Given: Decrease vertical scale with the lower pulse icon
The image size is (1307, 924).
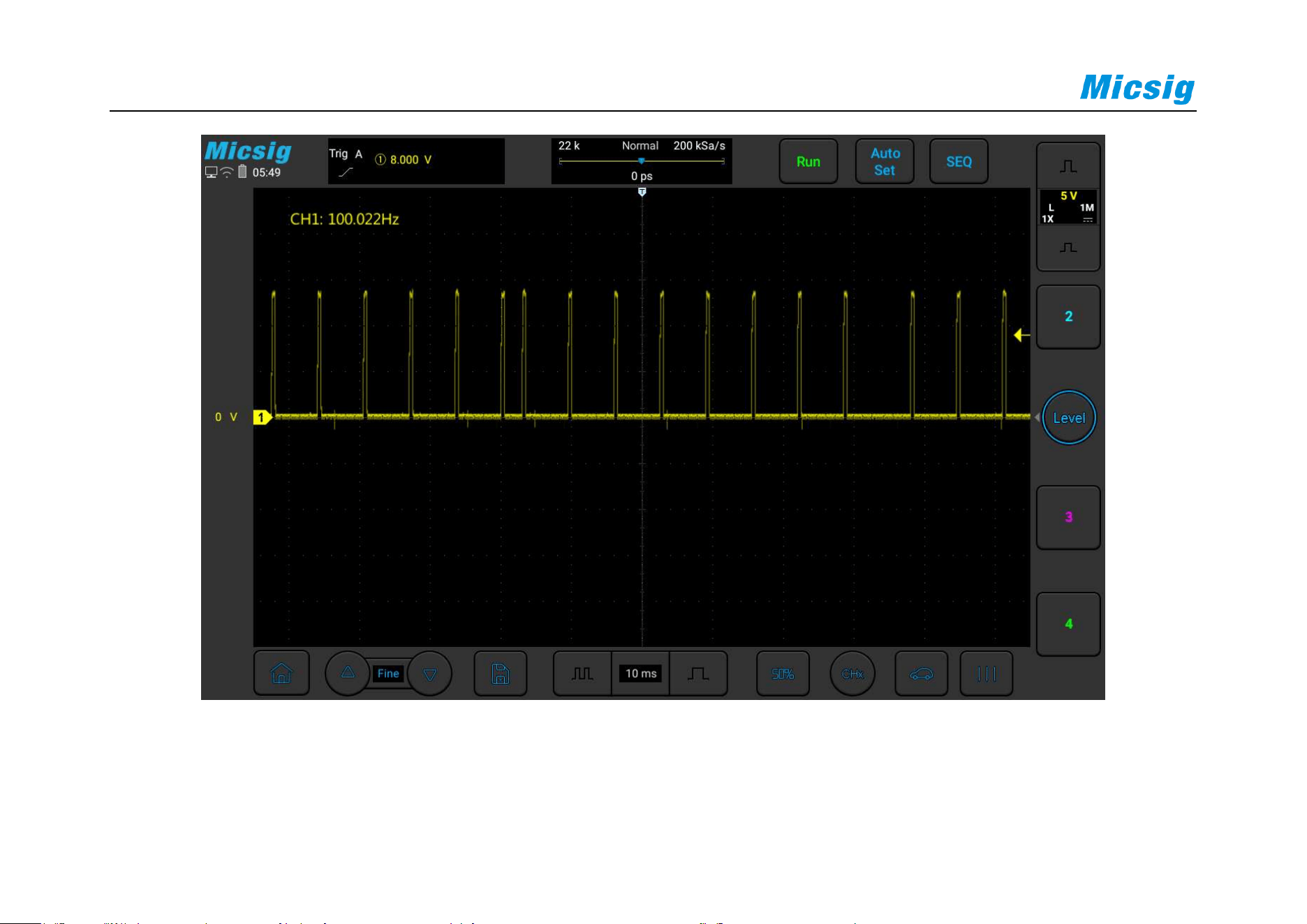Looking at the screenshot, I should coord(1068,248).
